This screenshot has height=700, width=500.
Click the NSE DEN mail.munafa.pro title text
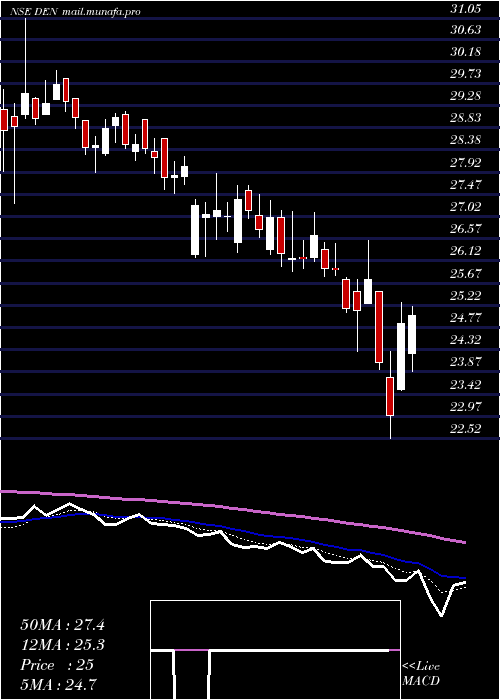75,12
